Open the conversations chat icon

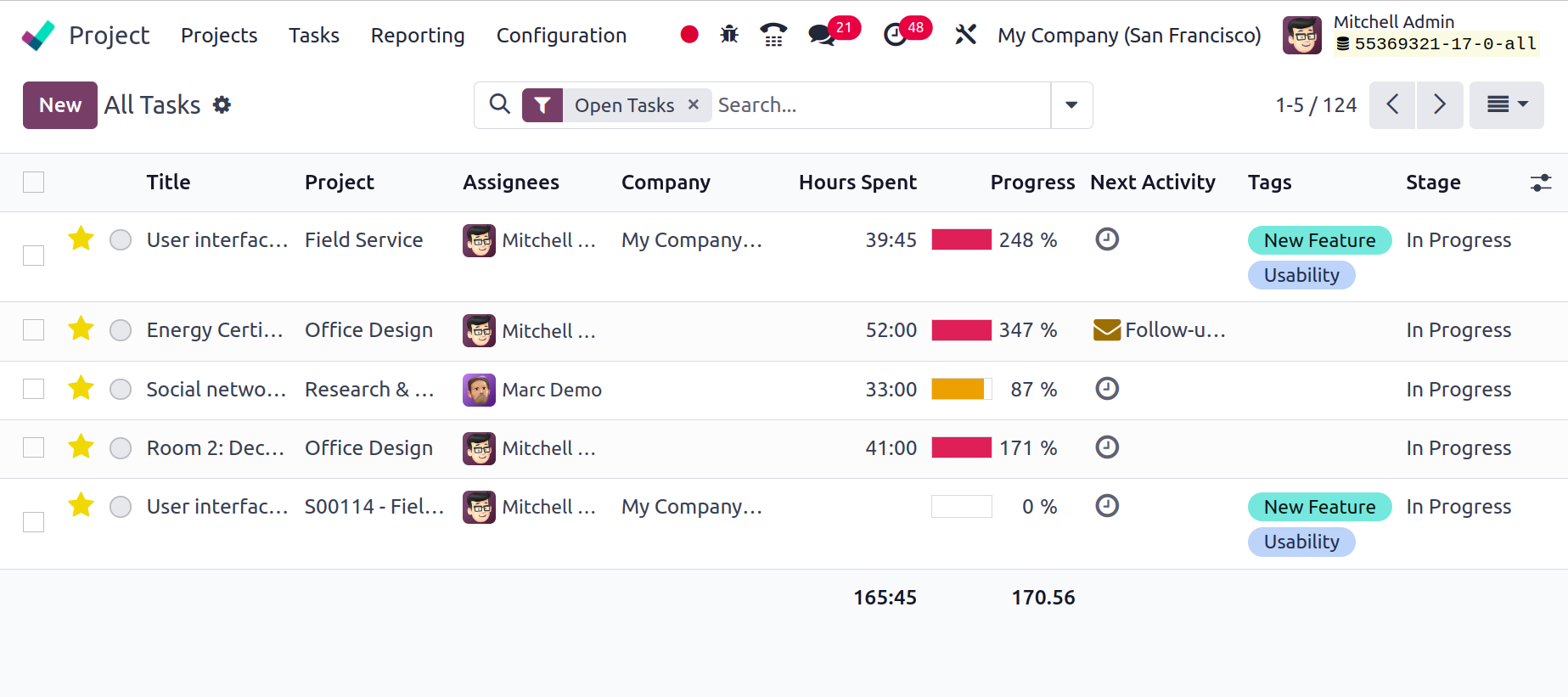point(821,35)
